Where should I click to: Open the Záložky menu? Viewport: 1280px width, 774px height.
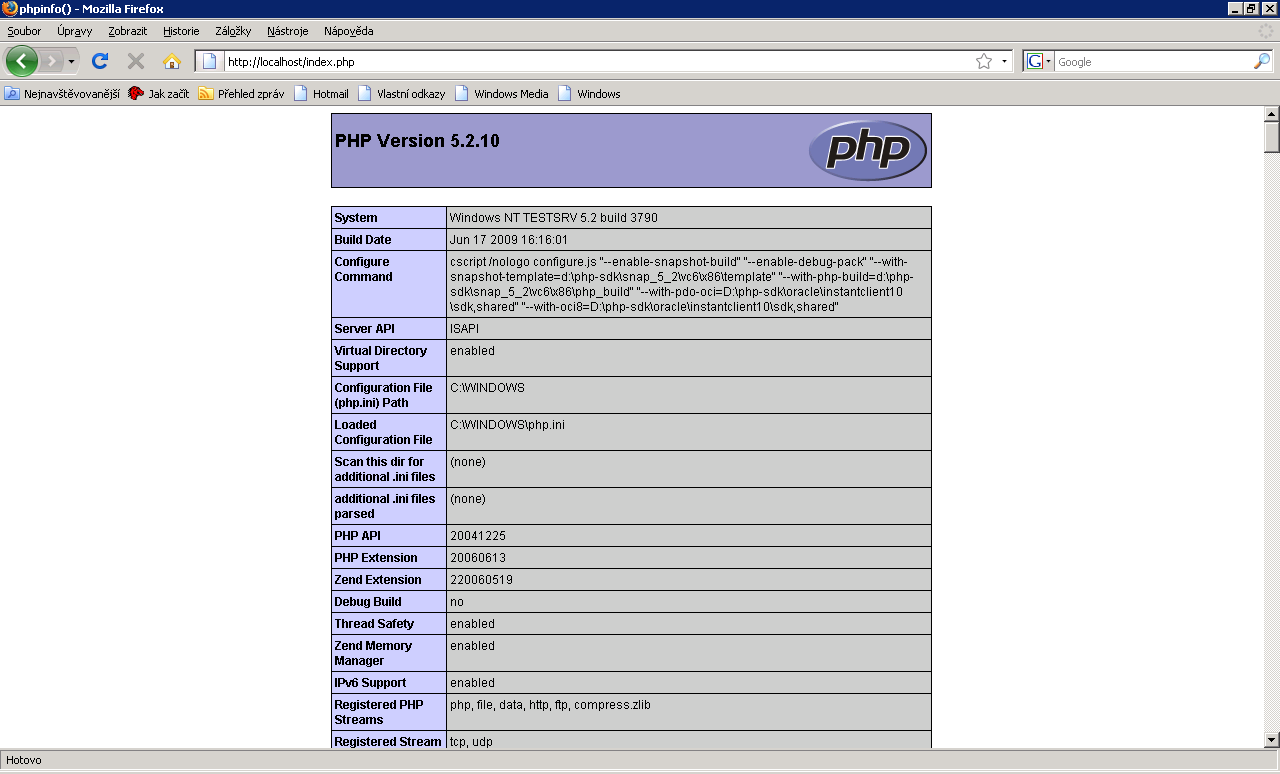(233, 31)
